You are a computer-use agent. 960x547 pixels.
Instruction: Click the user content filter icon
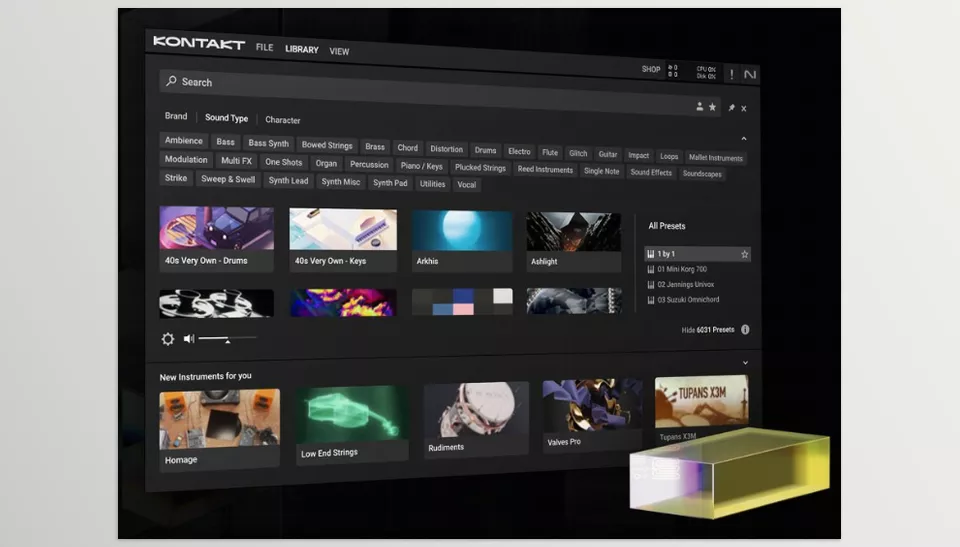click(700, 106)
